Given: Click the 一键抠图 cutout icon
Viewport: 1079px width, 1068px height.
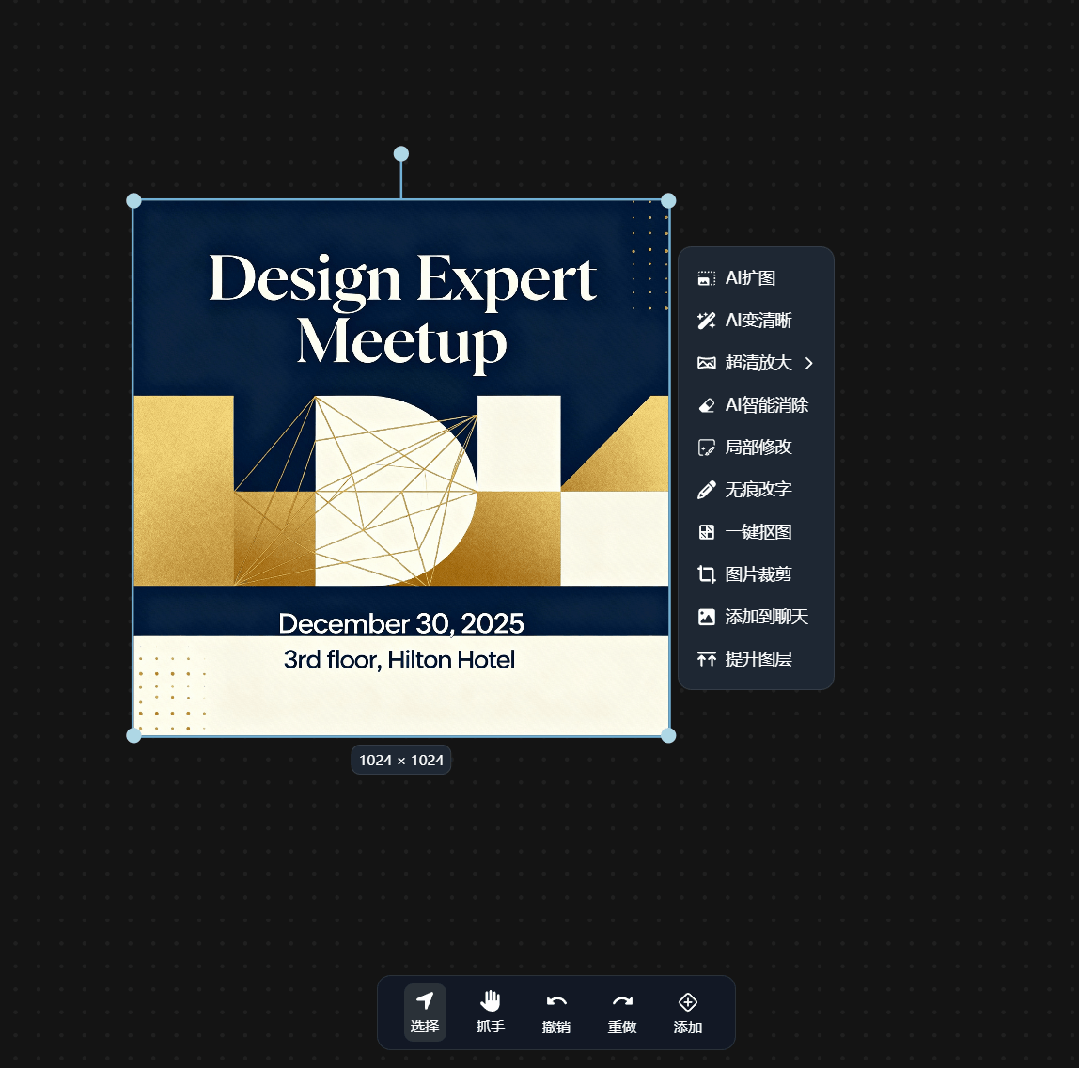Looking at the screenshot, I should point(706,533).
